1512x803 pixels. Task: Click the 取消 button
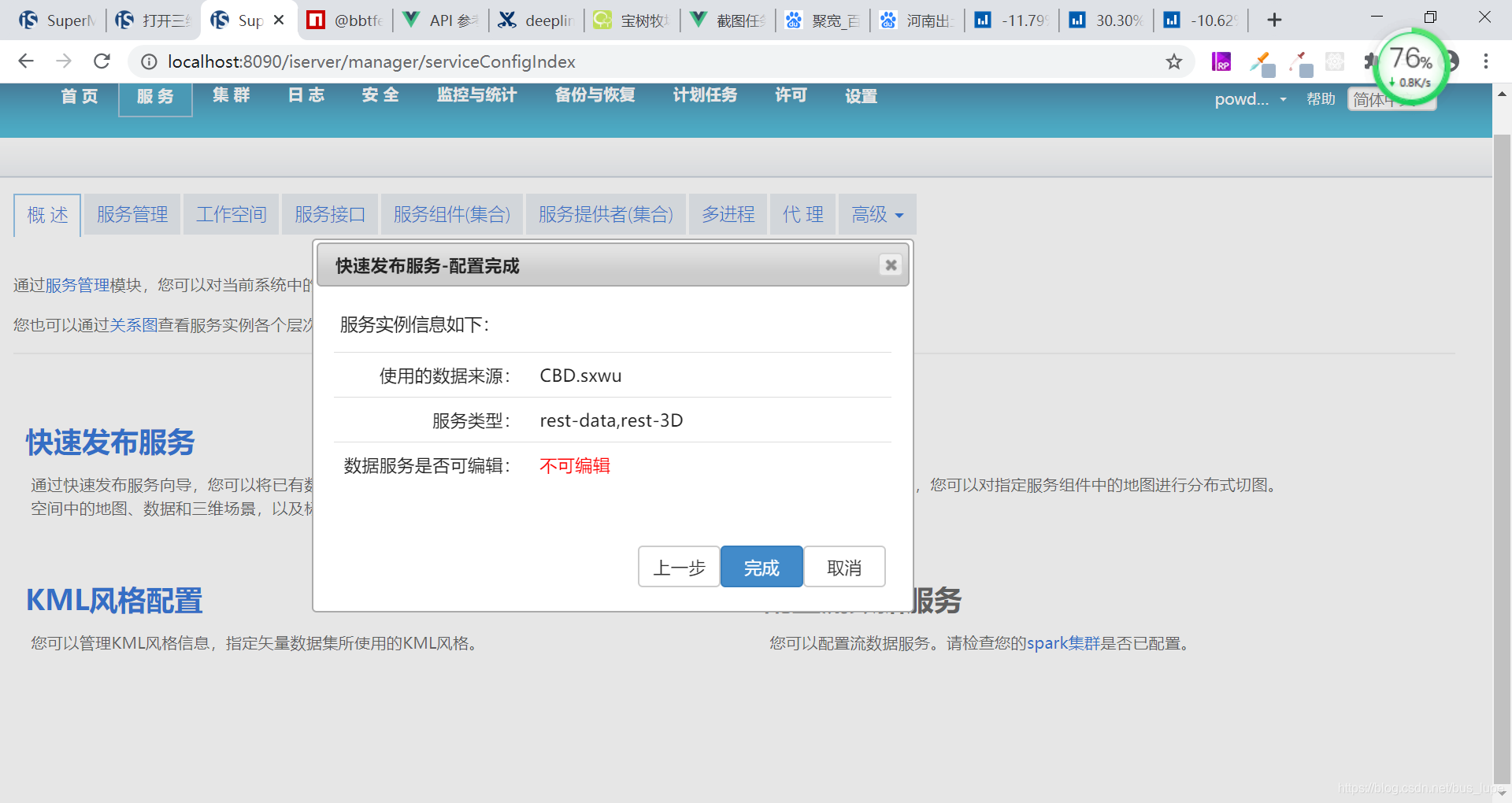[844, 567]
